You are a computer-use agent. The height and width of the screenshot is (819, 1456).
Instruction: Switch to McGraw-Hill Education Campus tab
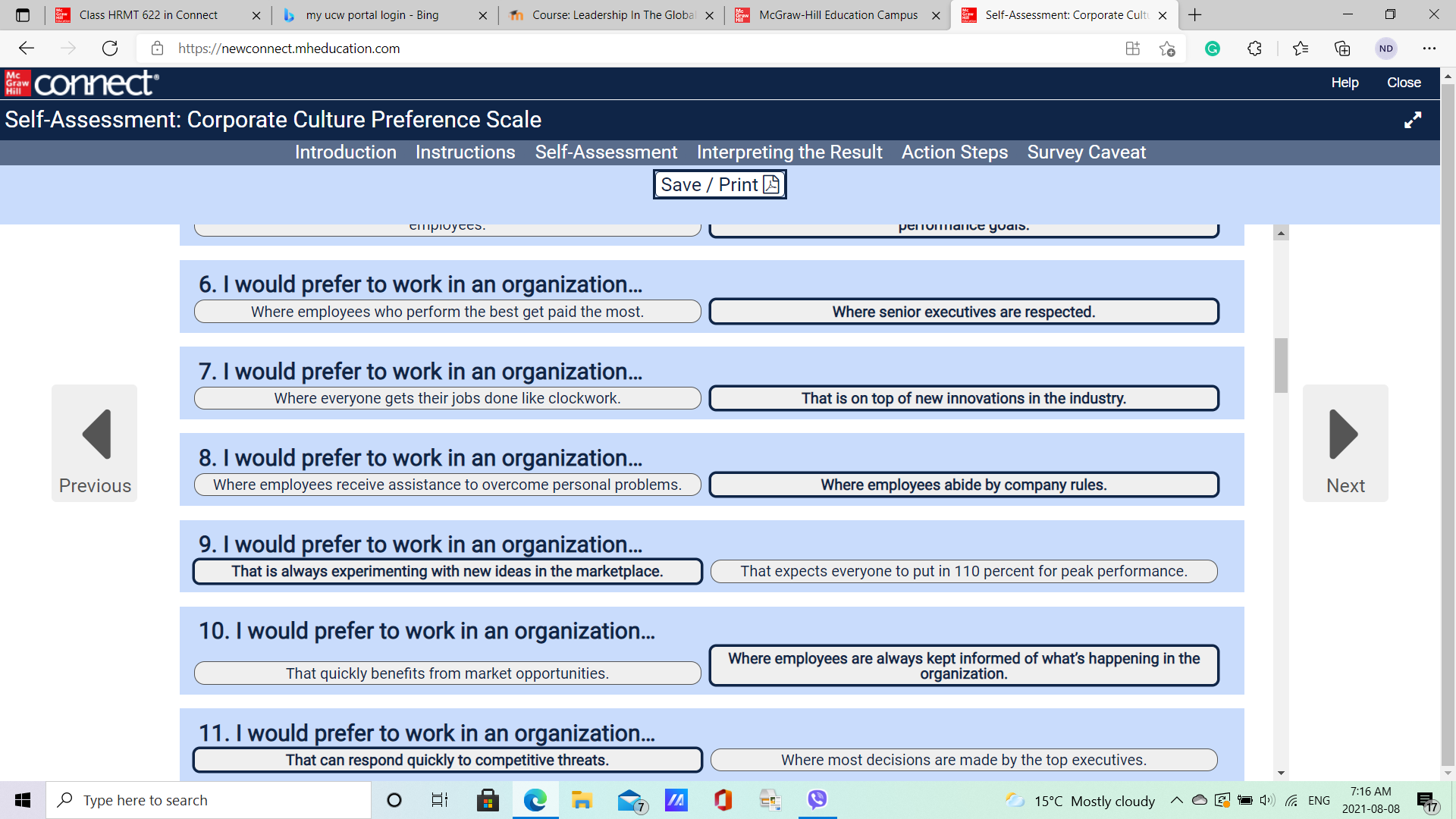(x=837, y=15)
